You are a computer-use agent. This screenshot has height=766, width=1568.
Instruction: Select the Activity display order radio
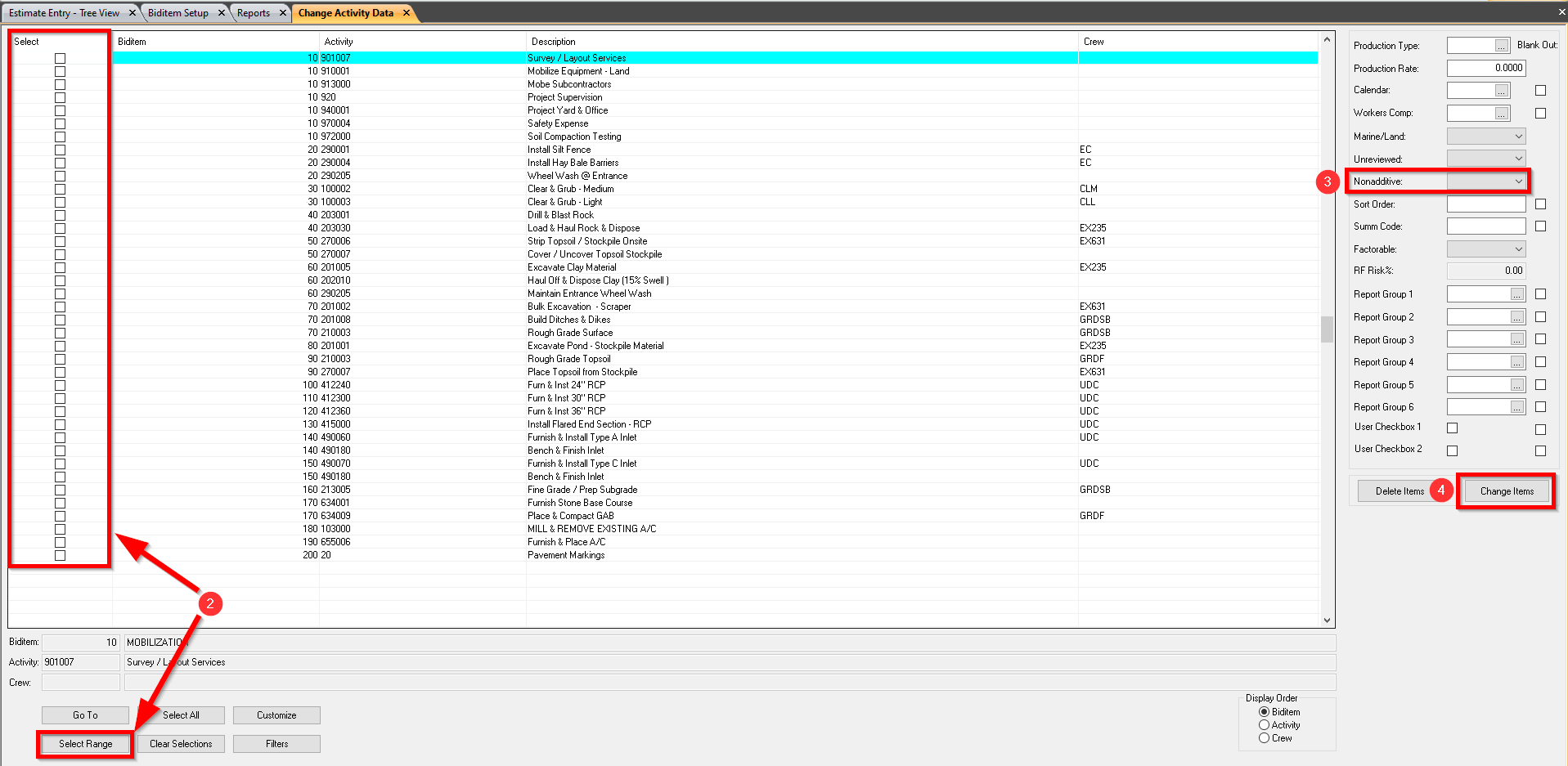[1264, 725]
